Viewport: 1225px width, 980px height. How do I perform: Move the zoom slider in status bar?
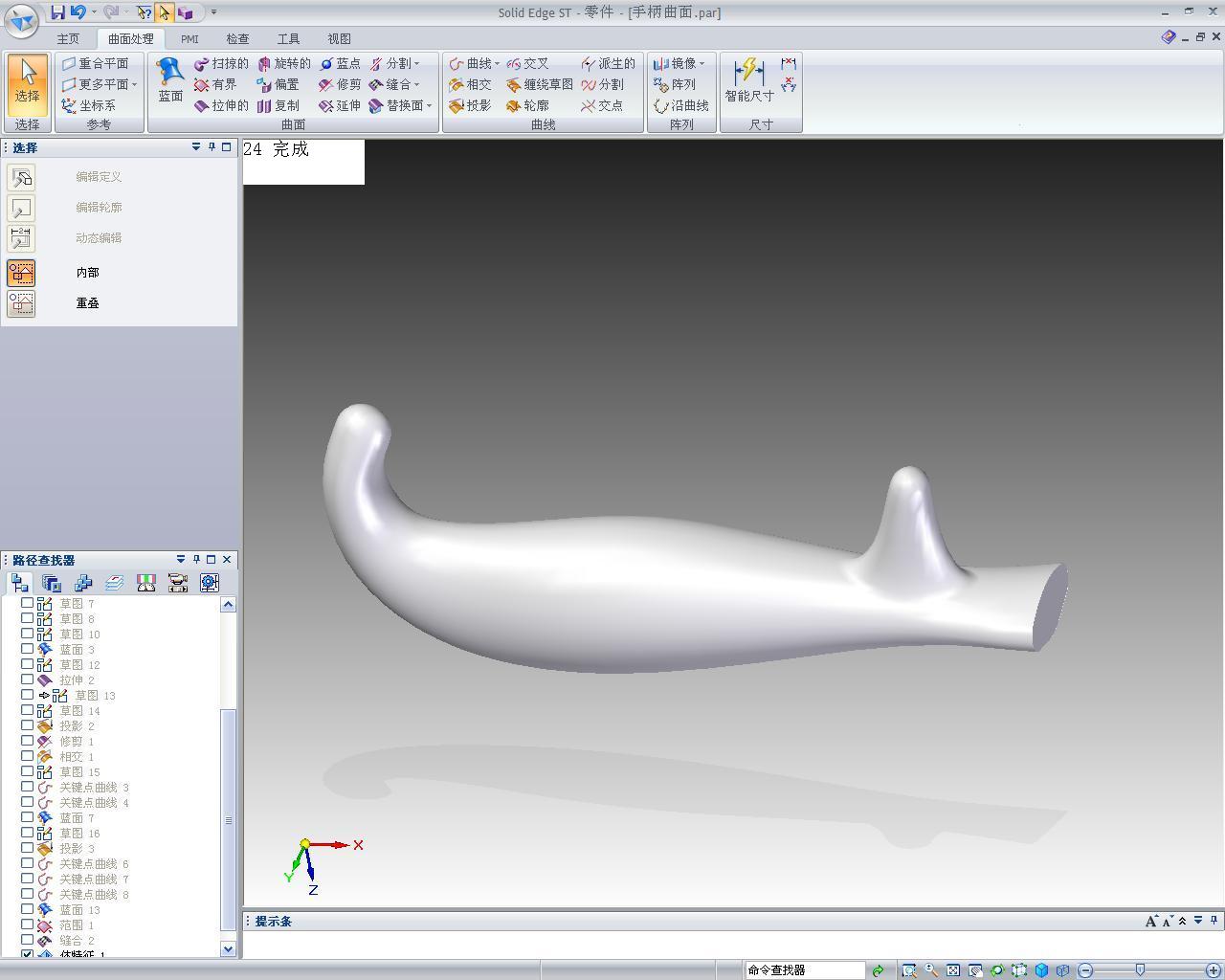[x=1140, y=969]
